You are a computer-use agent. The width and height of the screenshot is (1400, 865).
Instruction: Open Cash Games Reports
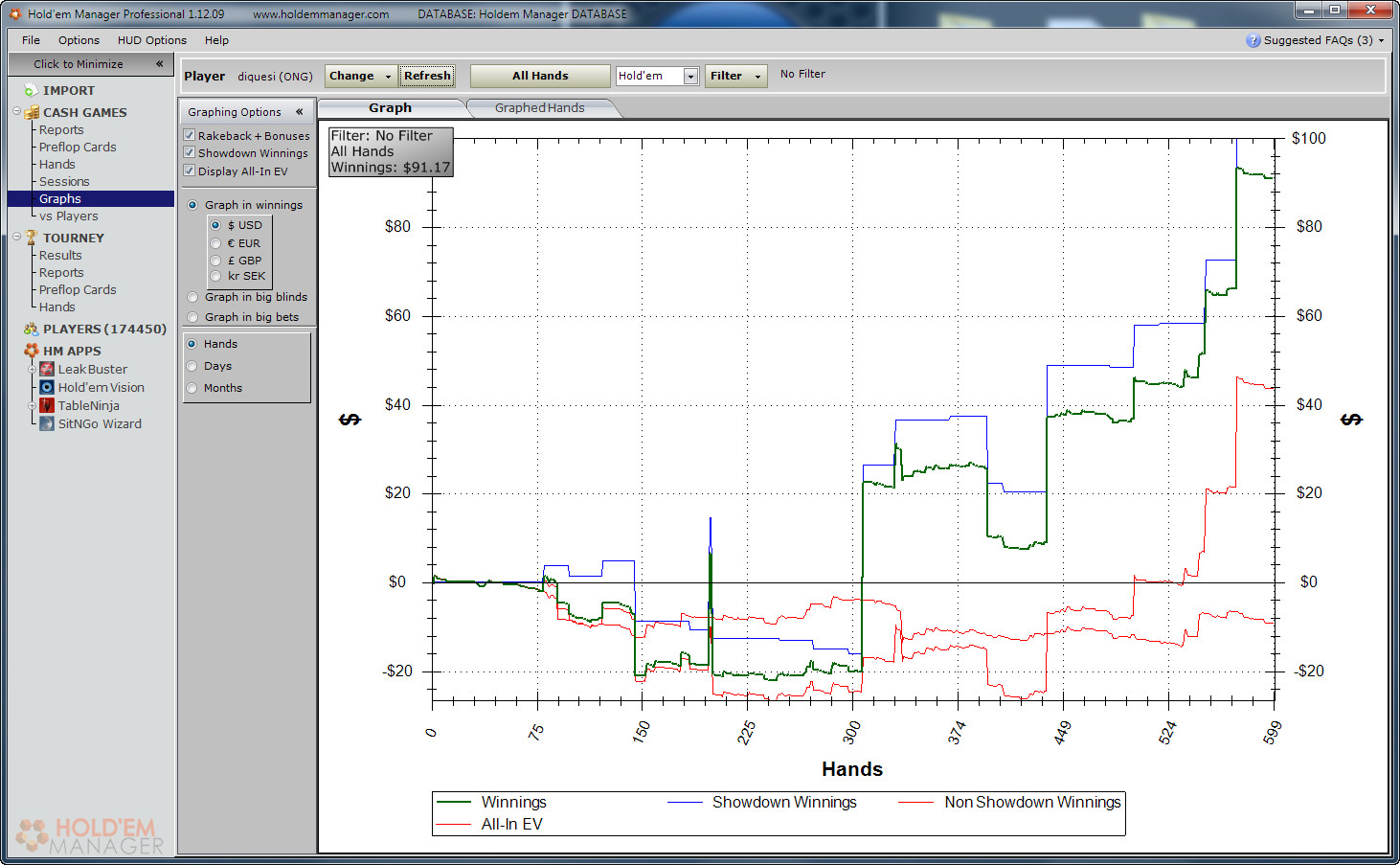61,129
